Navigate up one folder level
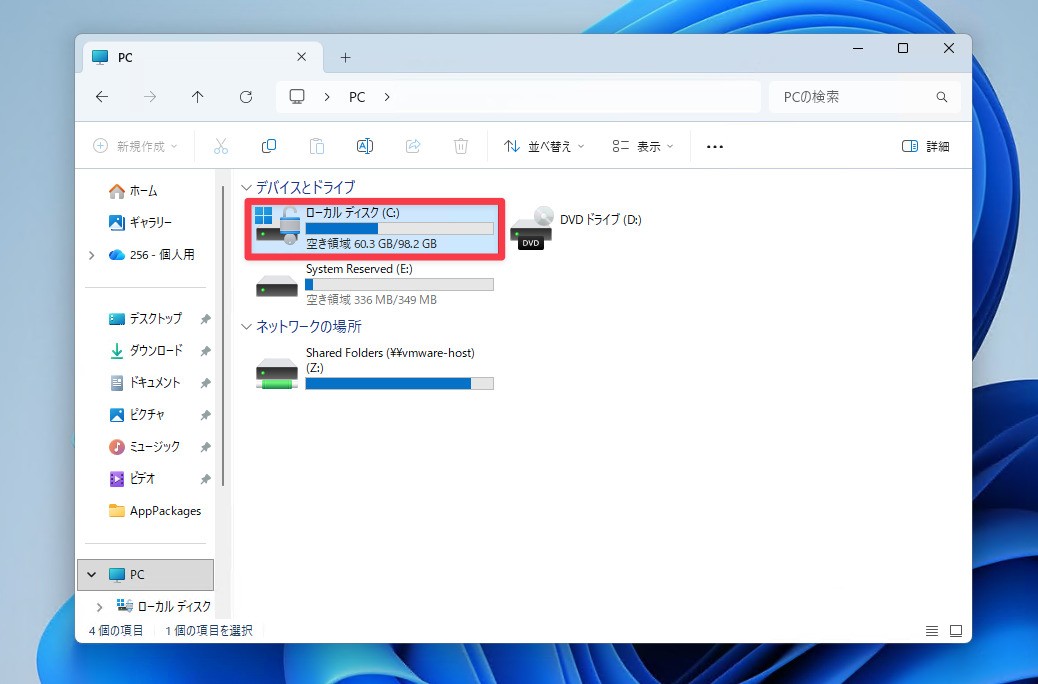Image resolution: width=1038 pixels, height=684 pixels. (197, 97)
